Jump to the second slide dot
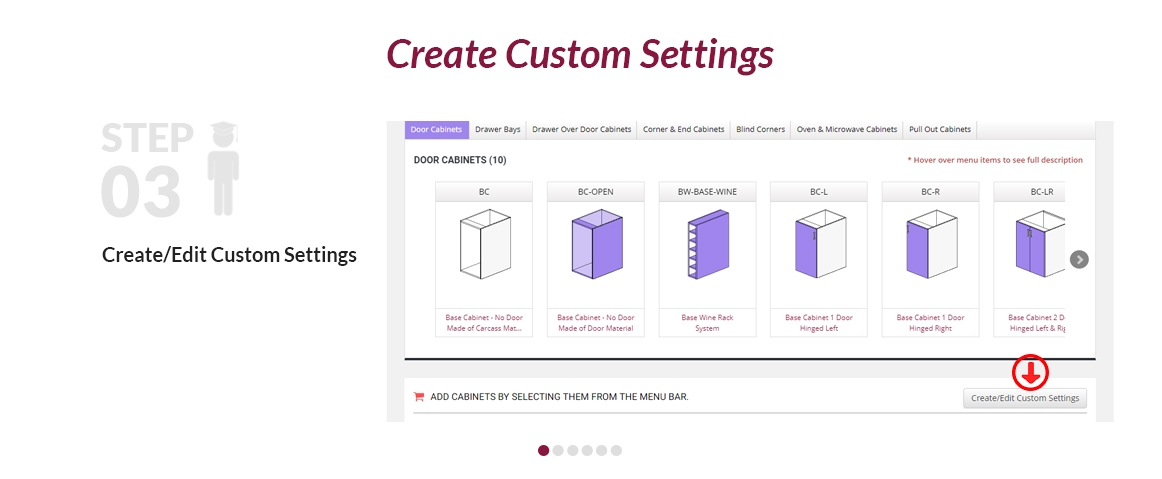The width and height of the screenshot is (1162, 479). tap(558, 450)
